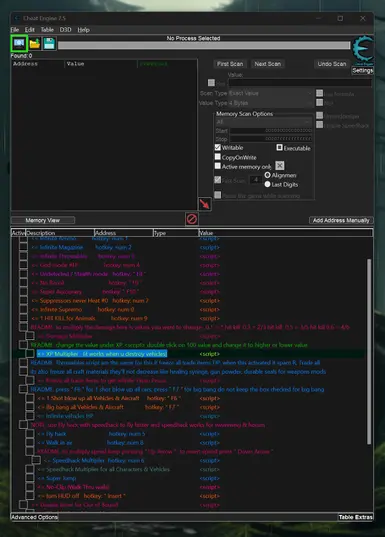The image size is (385, 537).
Task: Activate God mode script checkbox
Action: click(23, 265)
